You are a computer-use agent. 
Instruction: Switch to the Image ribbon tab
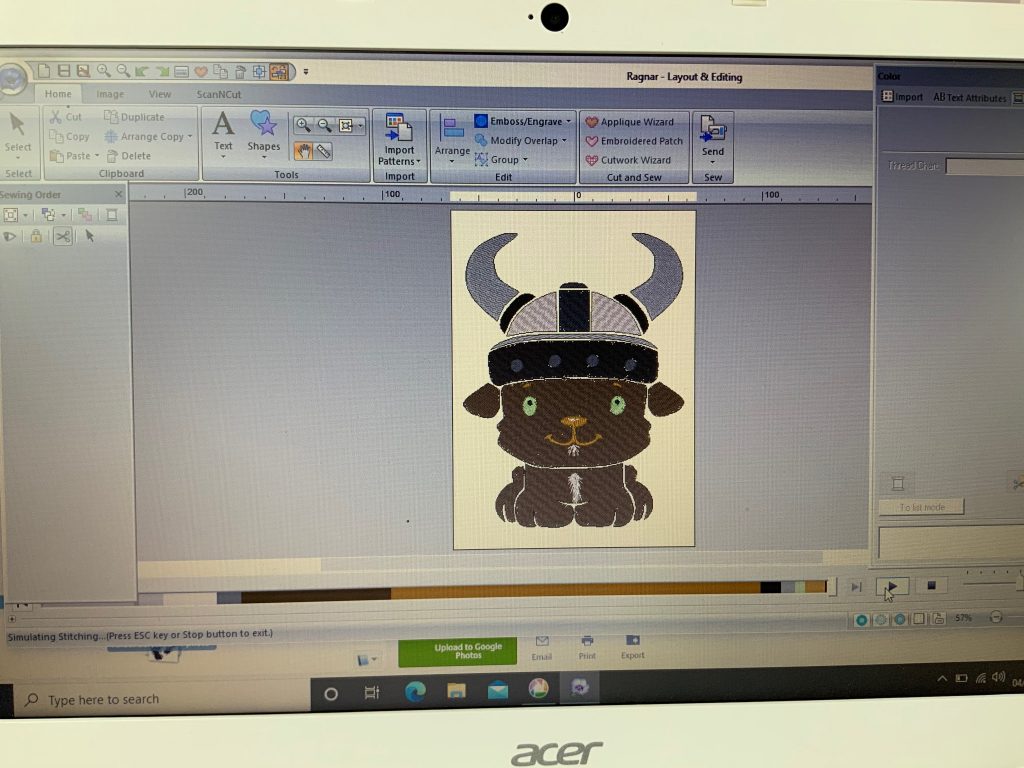tap(110, 94)
